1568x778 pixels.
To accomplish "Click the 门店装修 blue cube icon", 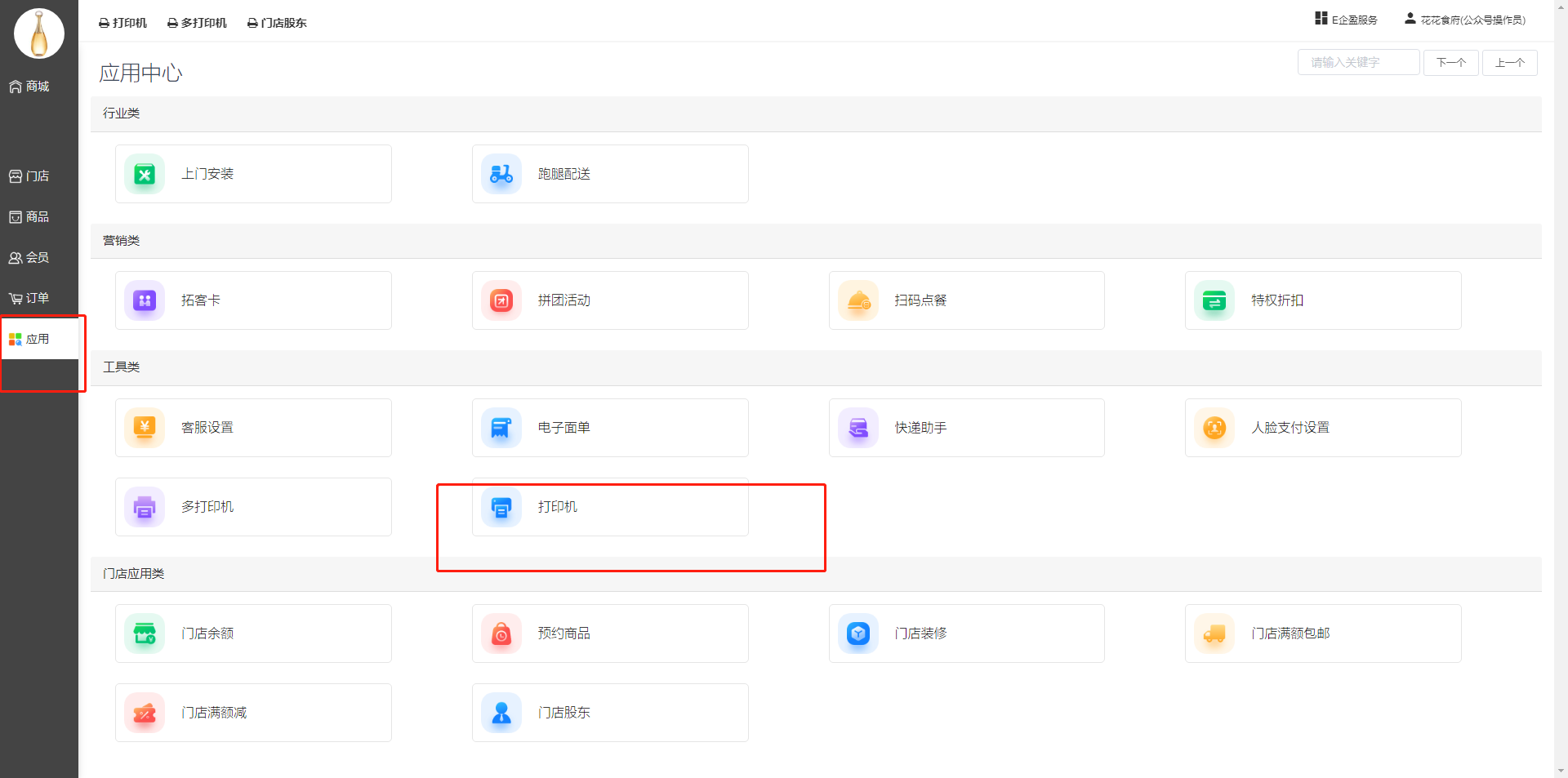I will (857, 634).
